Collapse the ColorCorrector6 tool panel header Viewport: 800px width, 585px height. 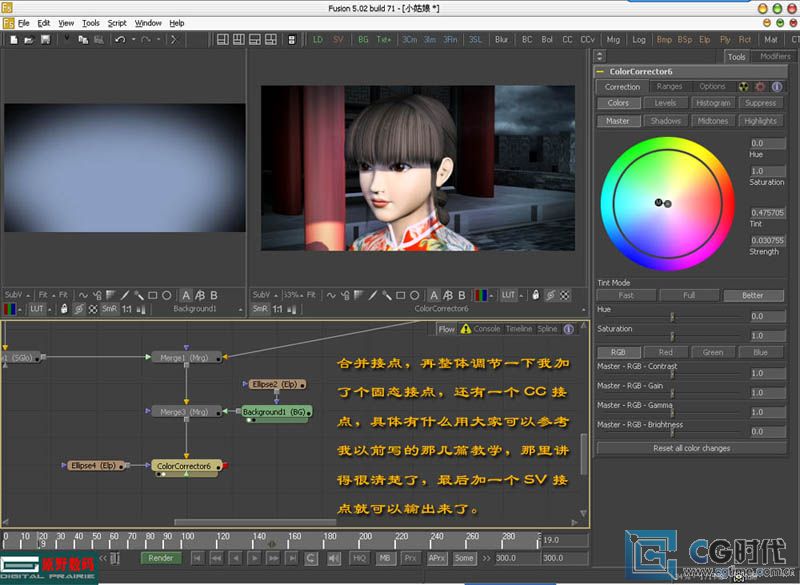[600, 72]
